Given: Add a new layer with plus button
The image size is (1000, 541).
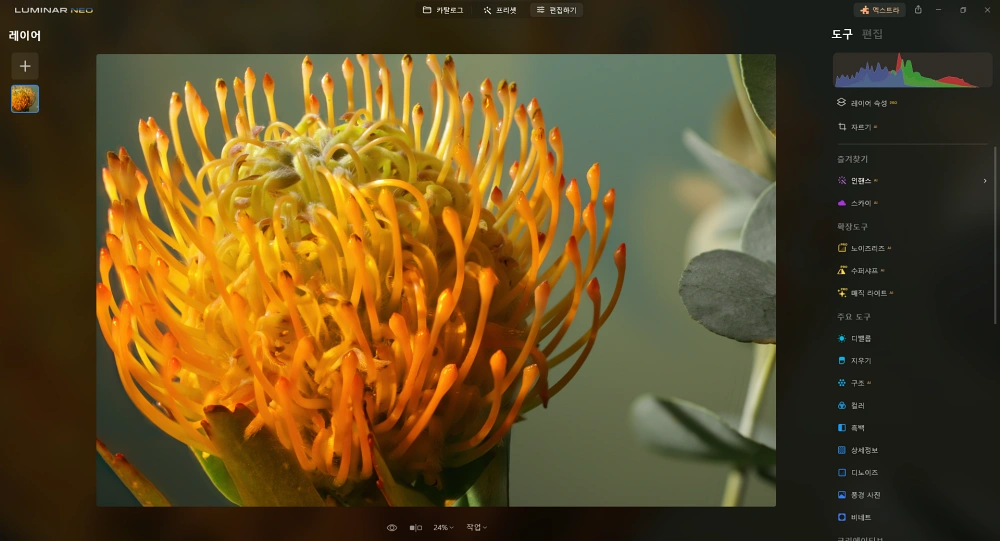Looking at the screenshot, I should tap(25, 66).
